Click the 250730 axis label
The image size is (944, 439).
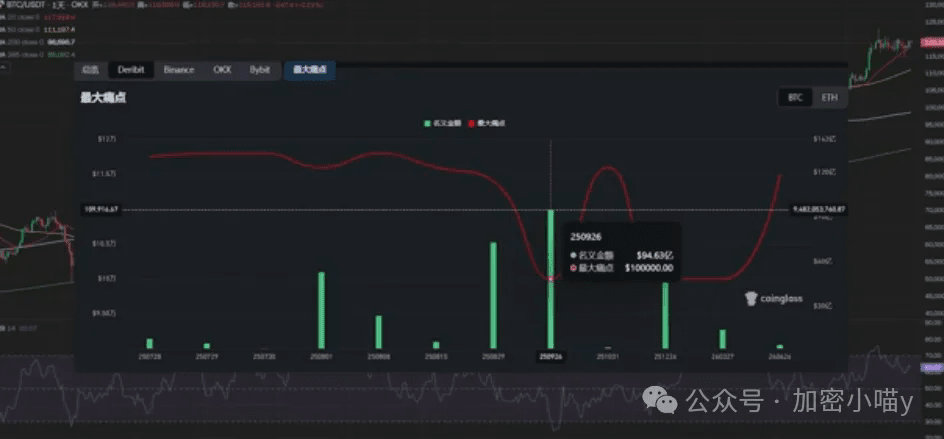point(264,356)
